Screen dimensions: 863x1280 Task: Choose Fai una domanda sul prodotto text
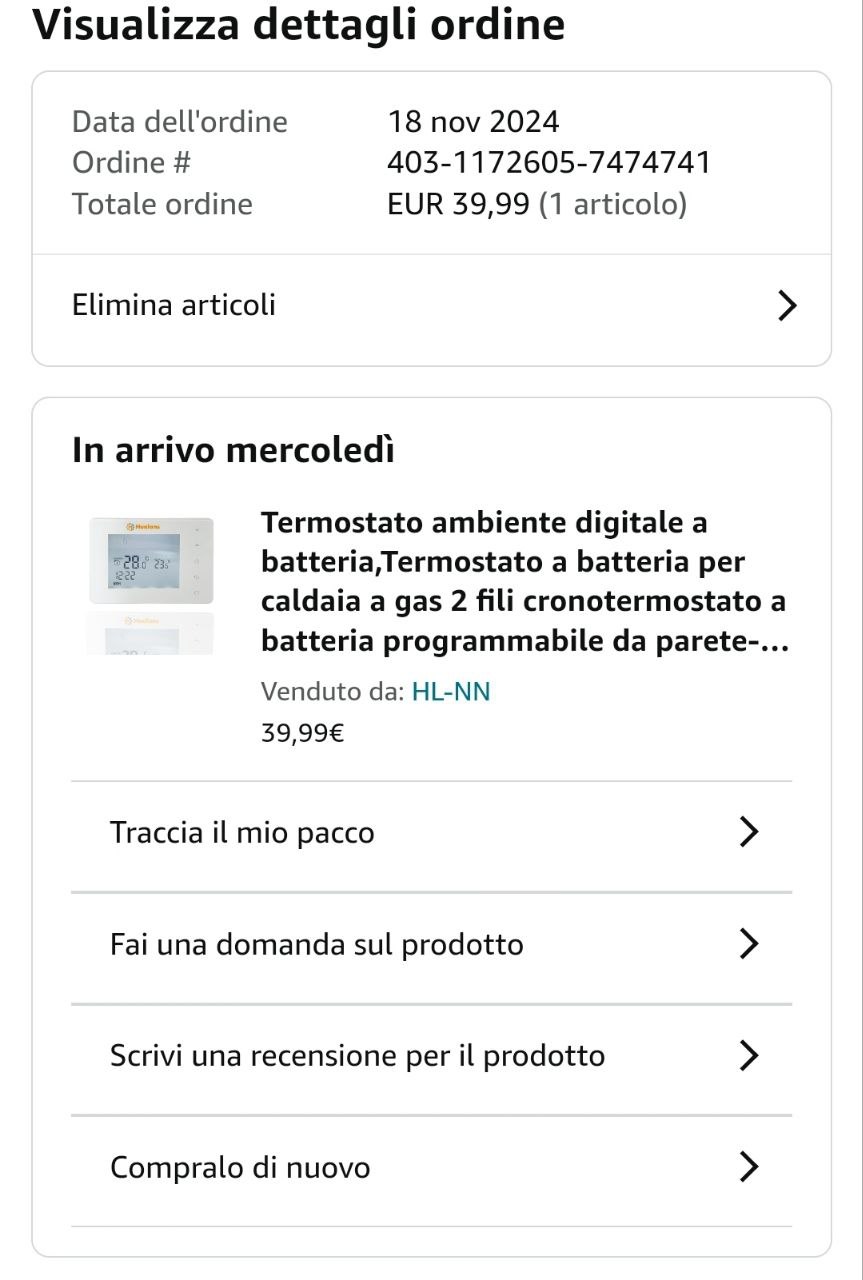click(x=316, y=945)
